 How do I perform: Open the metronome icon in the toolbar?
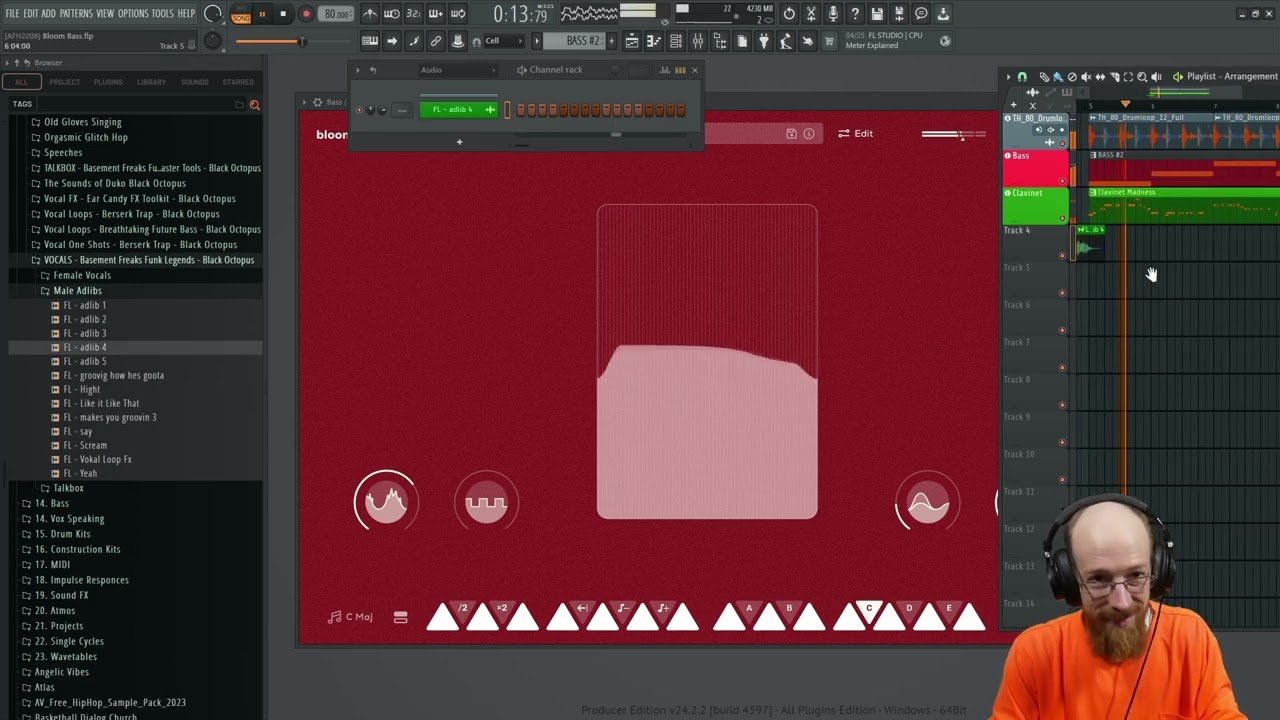[370, 14]
